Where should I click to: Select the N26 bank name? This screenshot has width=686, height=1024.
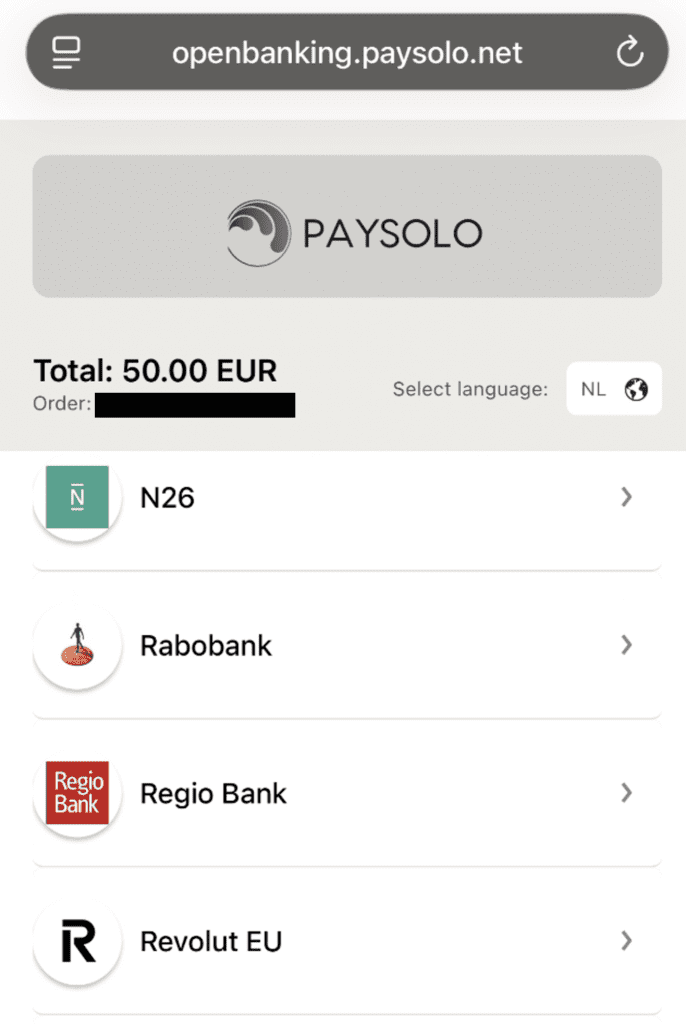(167, 498)
